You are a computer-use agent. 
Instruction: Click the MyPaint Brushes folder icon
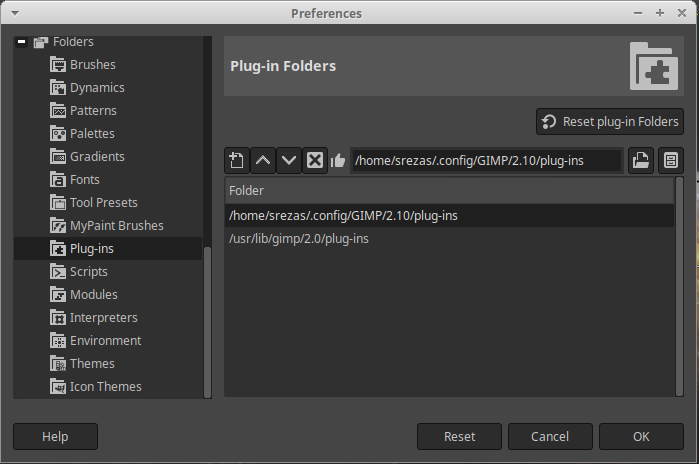point(58,226)
